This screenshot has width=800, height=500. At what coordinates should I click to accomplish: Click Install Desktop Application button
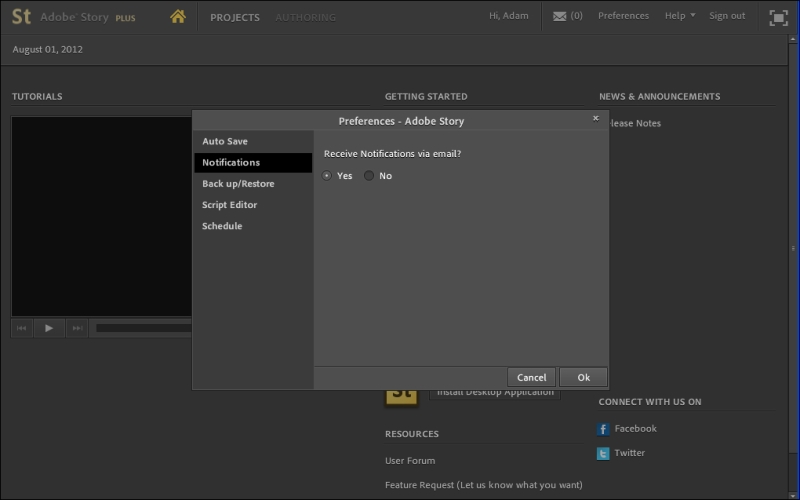495,394
